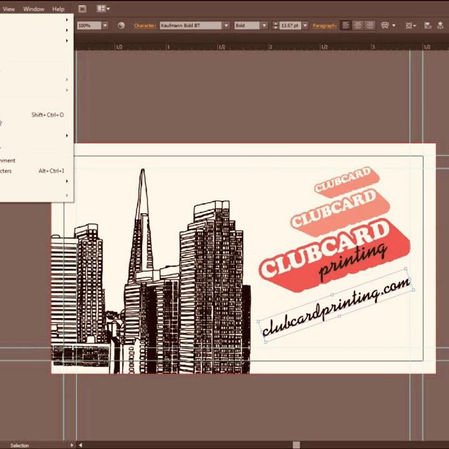Open the View menu
The image size is (449, 449).
[9, 9]
